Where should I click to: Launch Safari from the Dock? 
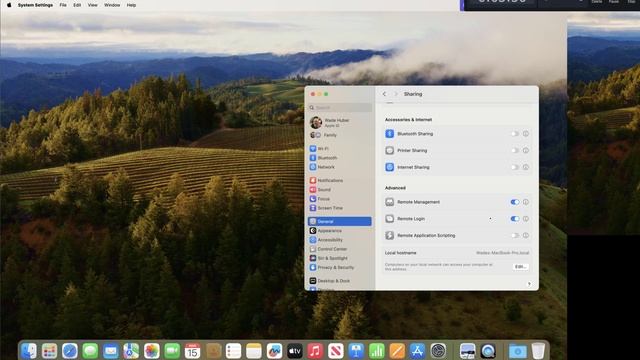point(70,351)
